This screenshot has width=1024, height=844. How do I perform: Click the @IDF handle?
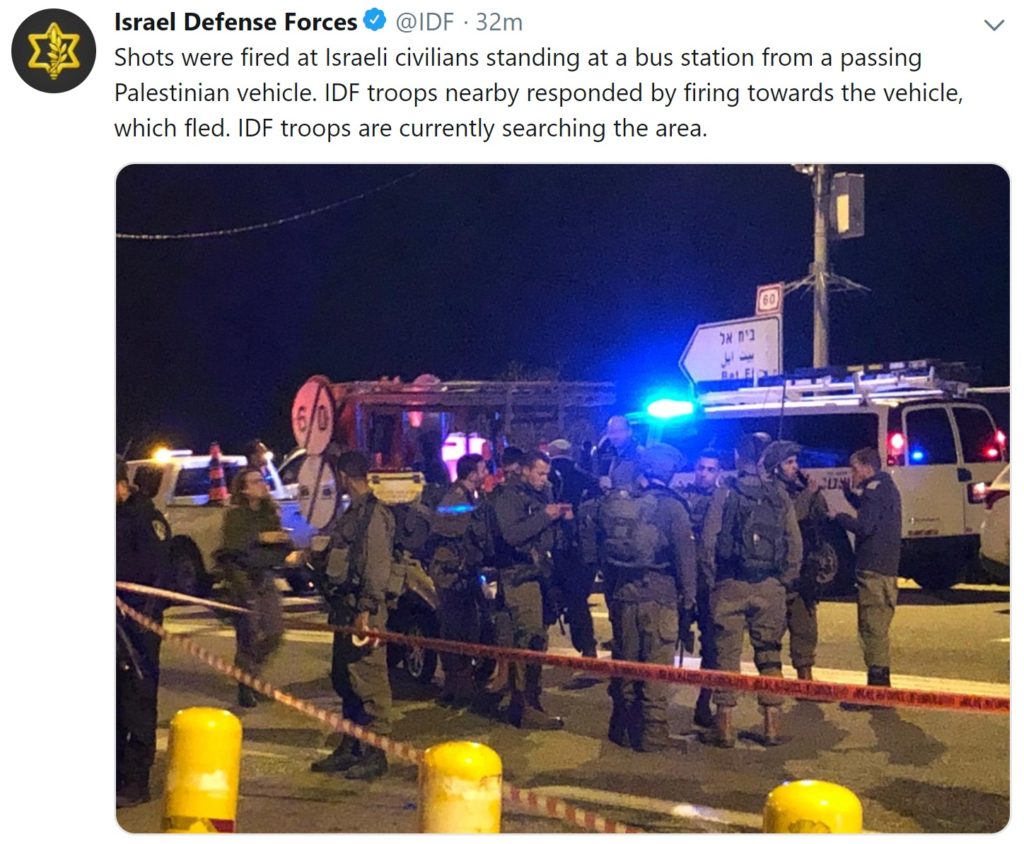424,22
